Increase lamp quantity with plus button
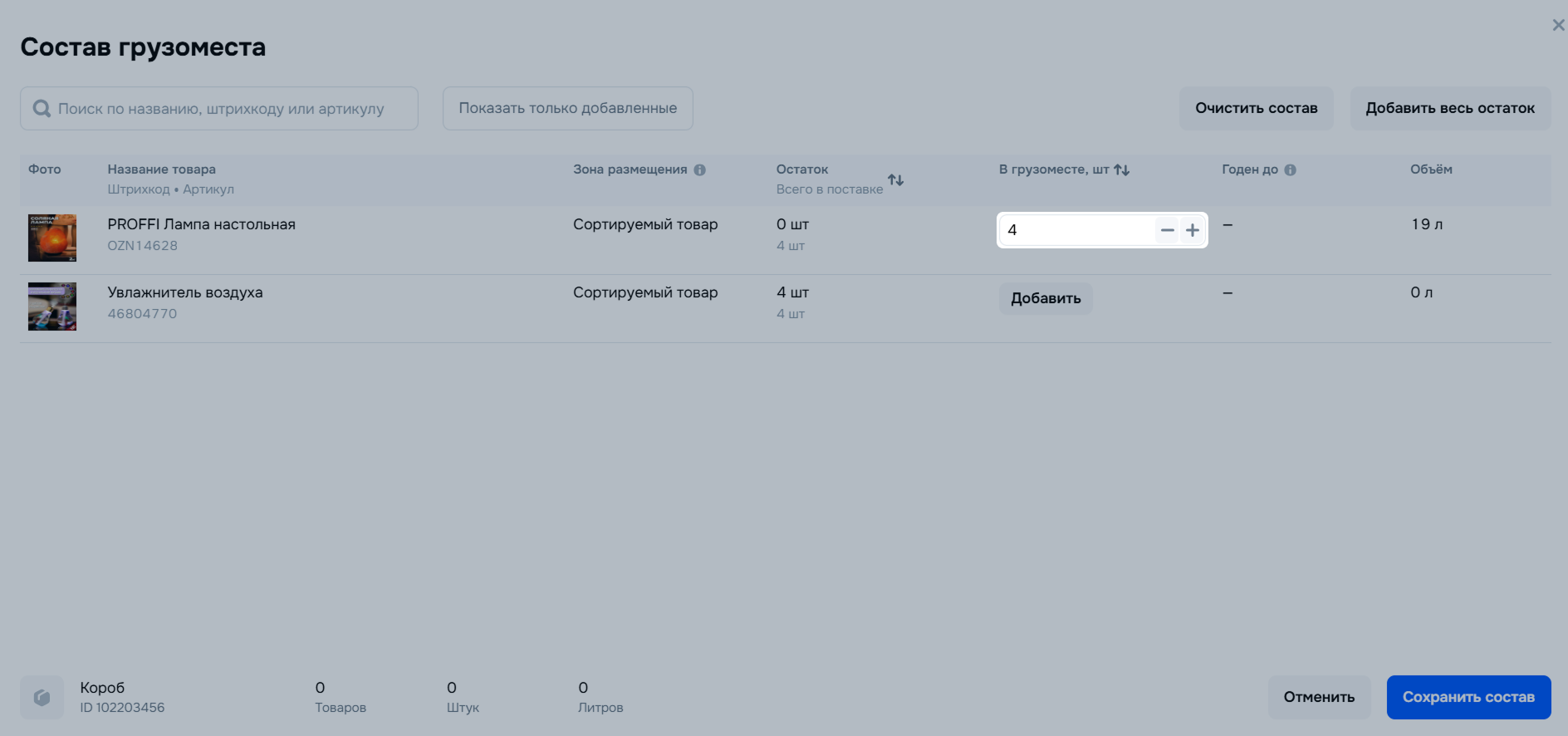1568x736 pixels. (1193, 231)
